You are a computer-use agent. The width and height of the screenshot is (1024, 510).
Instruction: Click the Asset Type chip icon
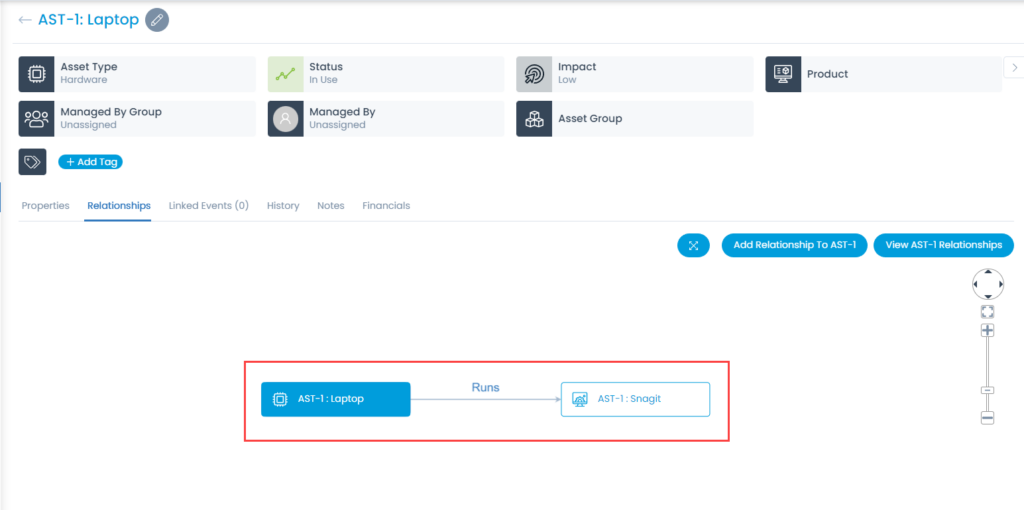click(x=36, y=74)
